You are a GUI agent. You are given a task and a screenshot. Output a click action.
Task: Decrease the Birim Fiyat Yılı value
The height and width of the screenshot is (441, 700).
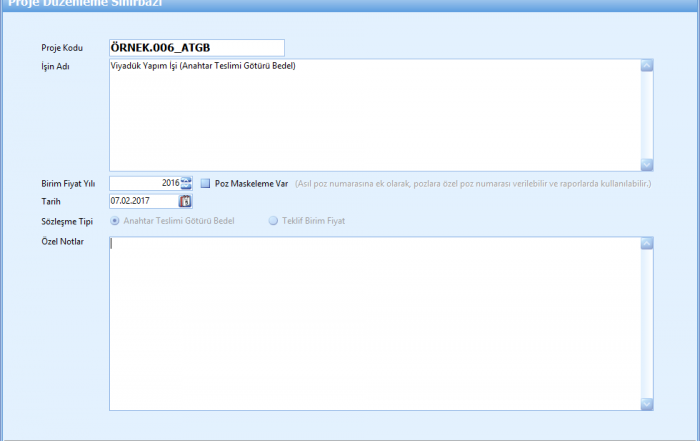(x=186, y=186)
